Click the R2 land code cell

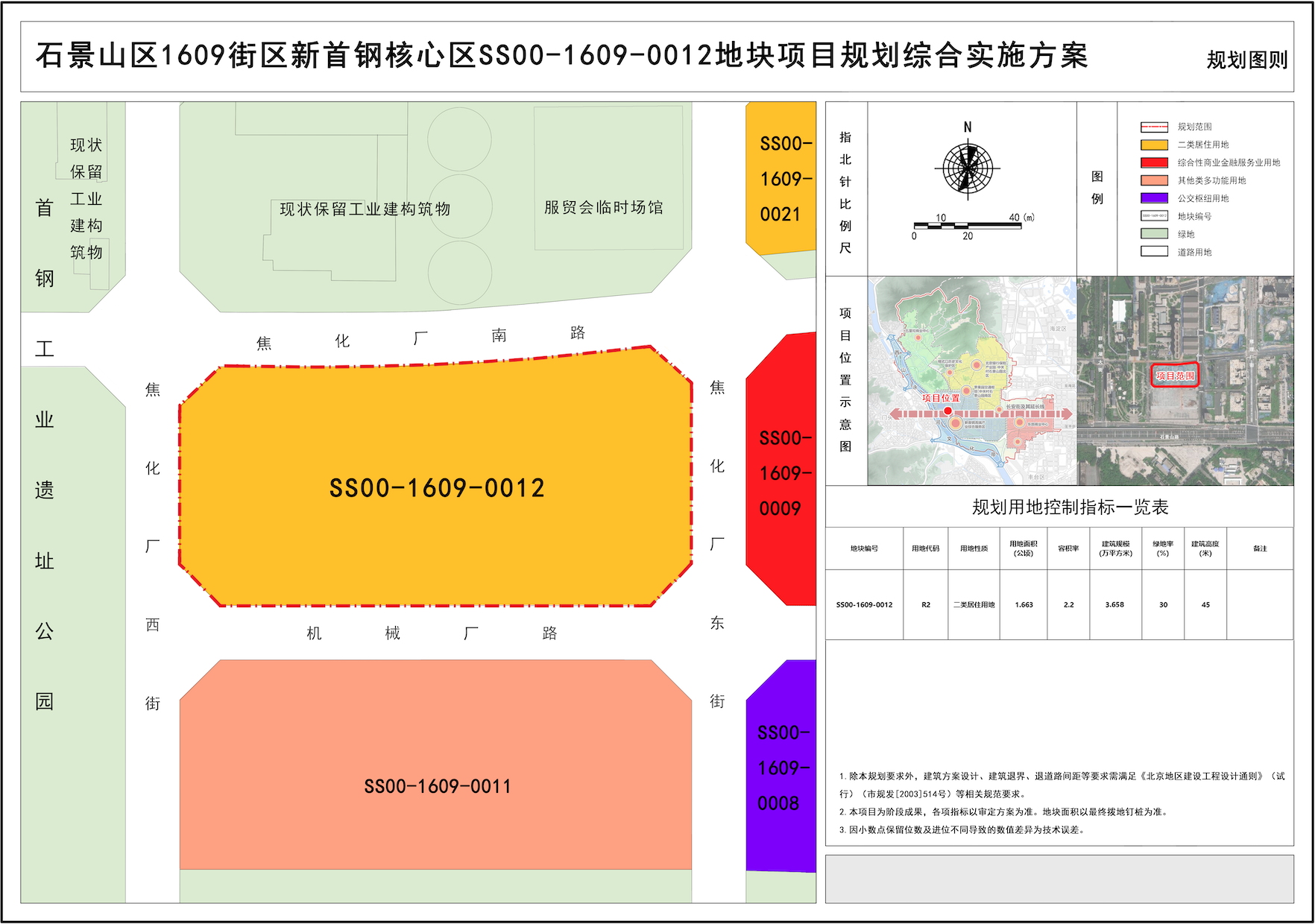point(926,605)
